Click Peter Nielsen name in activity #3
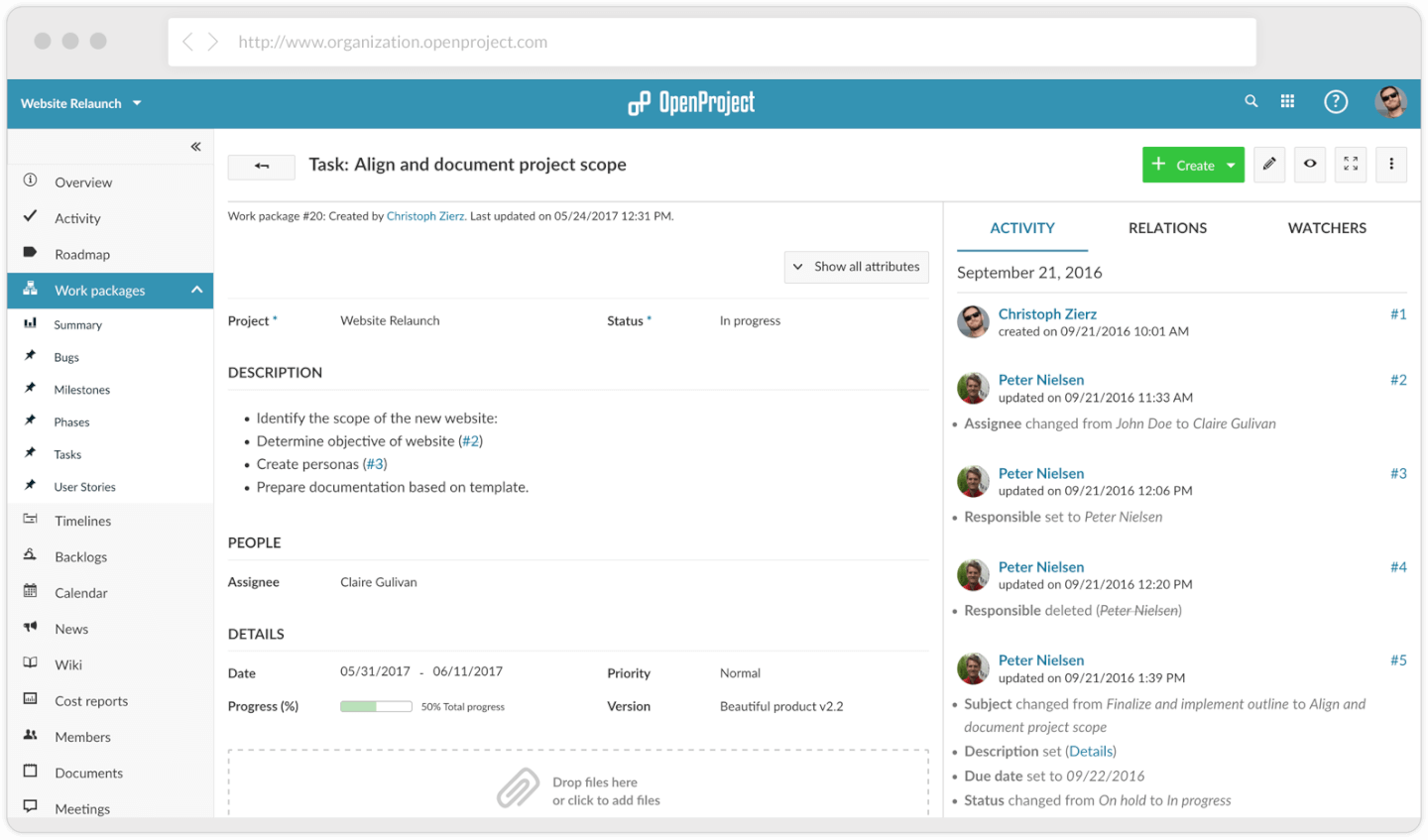The width and height of the screenshot is (1428, 840). tap(1041, 473)
